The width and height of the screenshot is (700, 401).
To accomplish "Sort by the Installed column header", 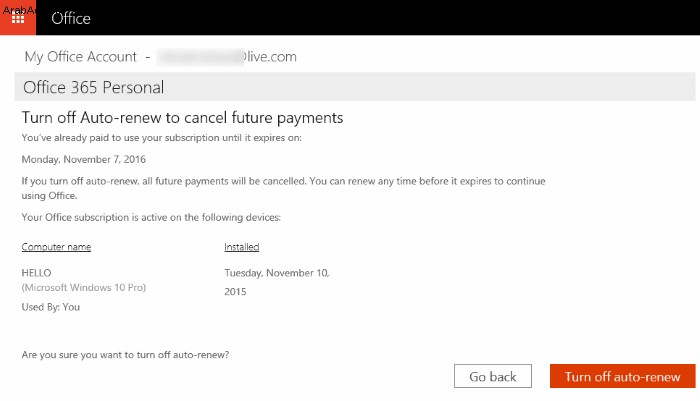I will click(242, 246).
